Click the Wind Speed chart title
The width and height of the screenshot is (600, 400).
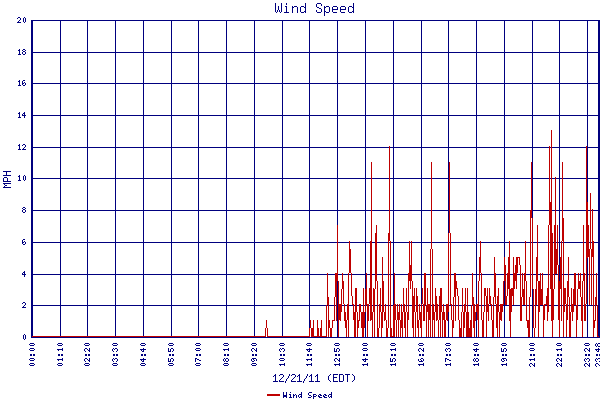(x=315, y=8)
